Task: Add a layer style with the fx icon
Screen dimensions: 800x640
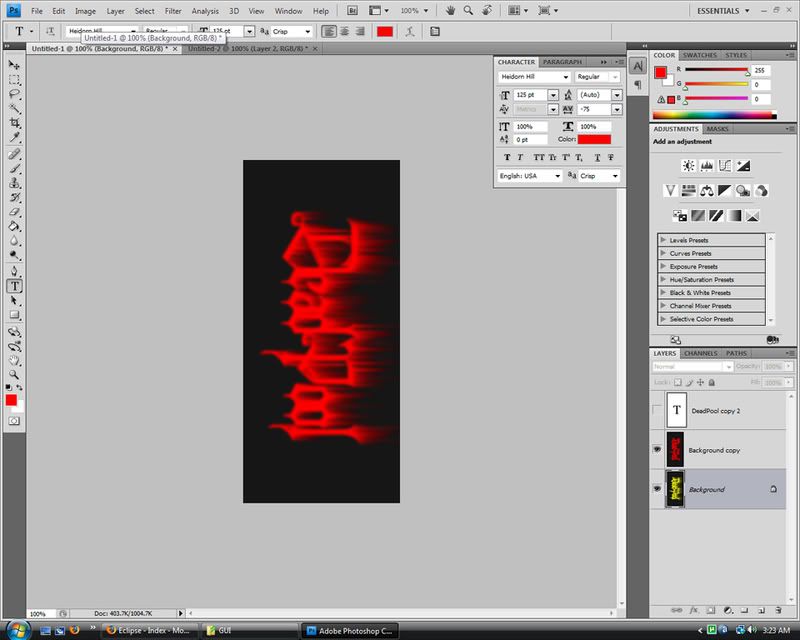Action: 694,610
